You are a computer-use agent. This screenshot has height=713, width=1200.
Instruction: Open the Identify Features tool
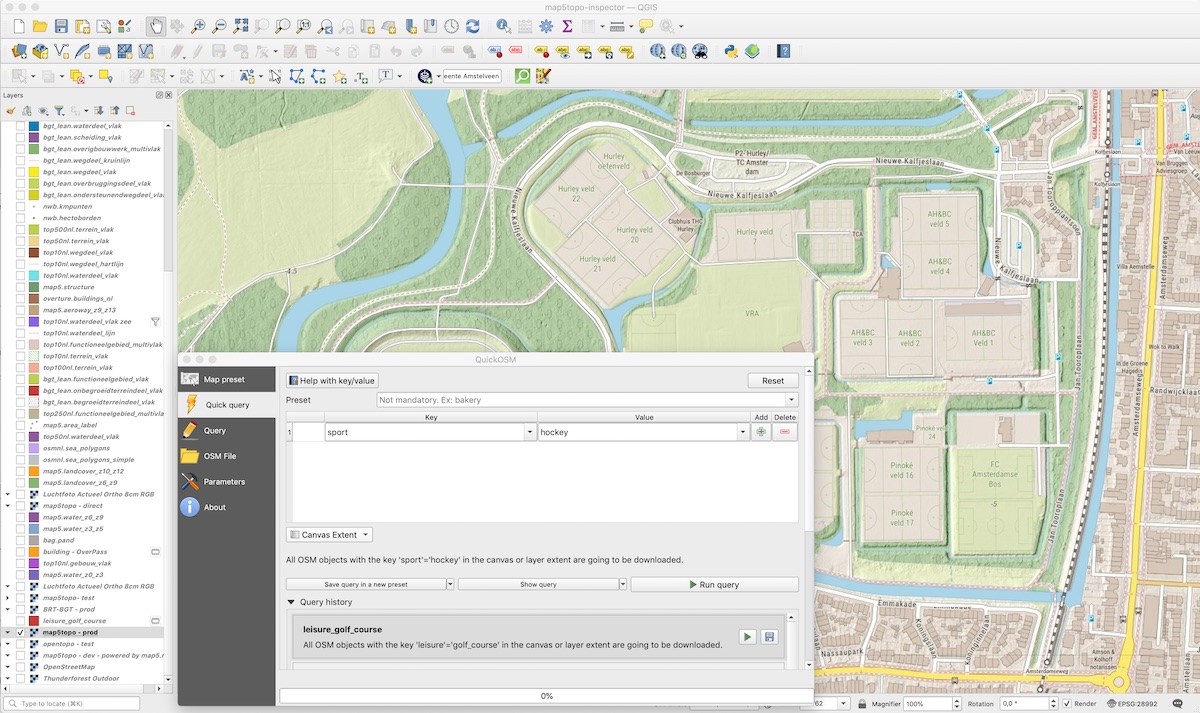coord(501,26)
